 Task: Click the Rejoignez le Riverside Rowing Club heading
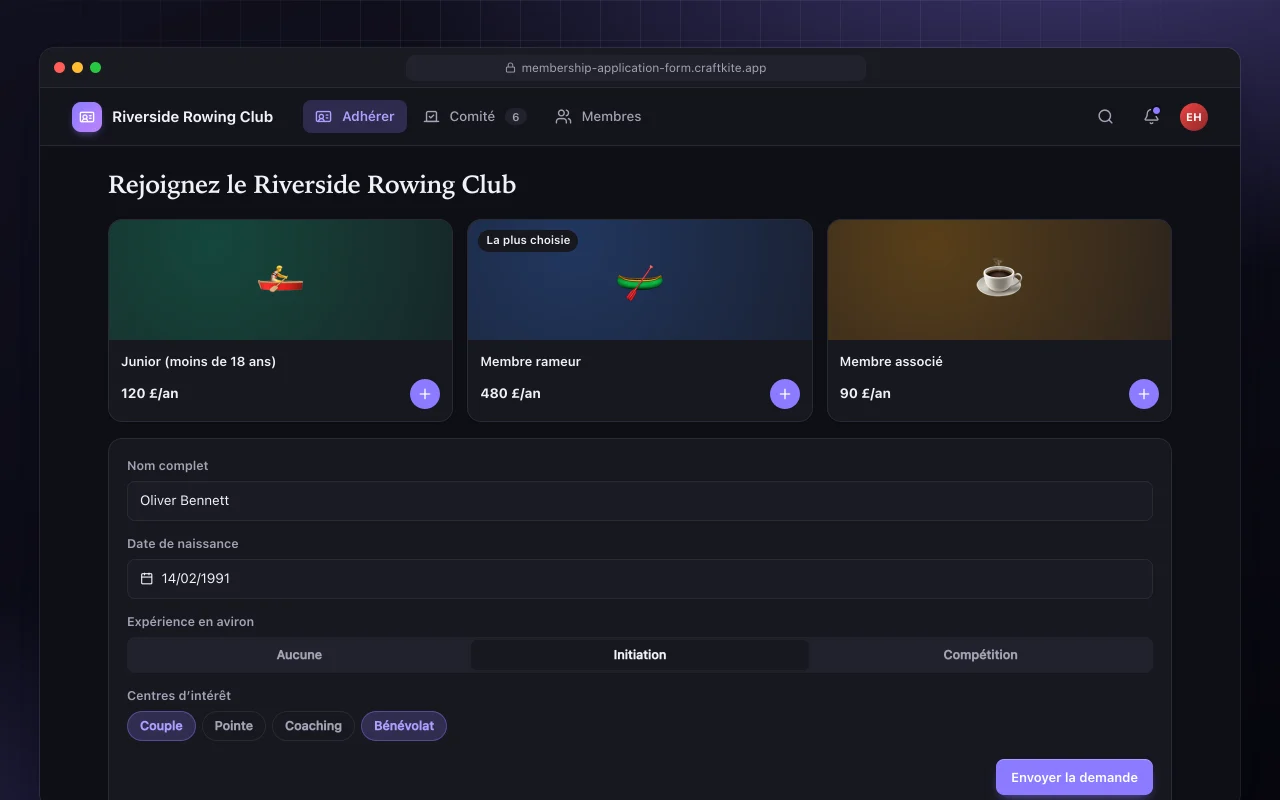[x=312, y=185]
